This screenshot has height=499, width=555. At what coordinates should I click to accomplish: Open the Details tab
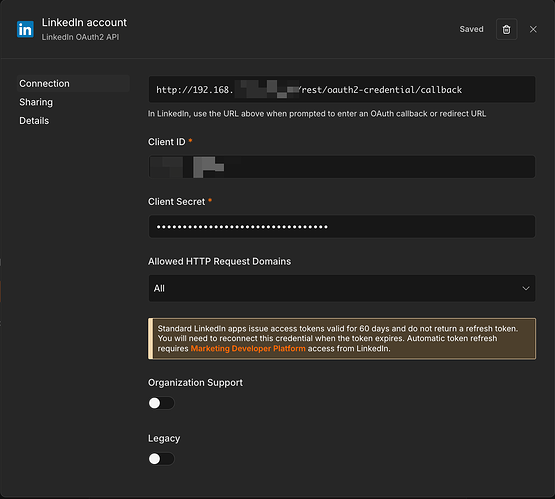pyautogui.click(x=34, y=121)
